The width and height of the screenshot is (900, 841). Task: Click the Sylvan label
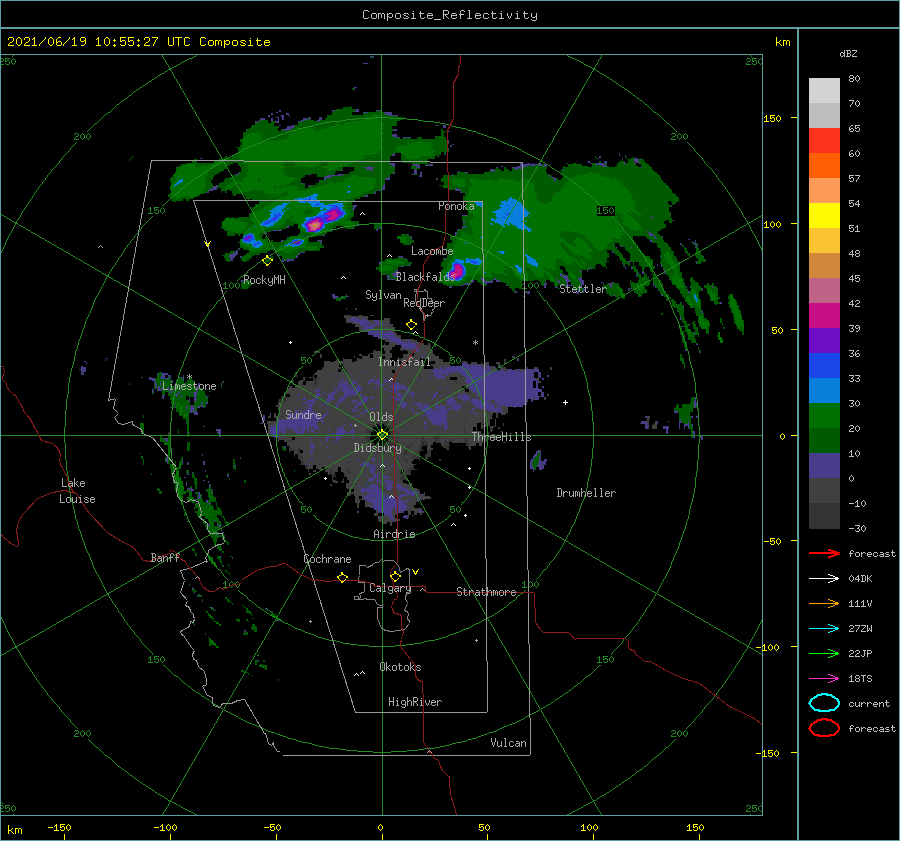click(x=383, y=295)
